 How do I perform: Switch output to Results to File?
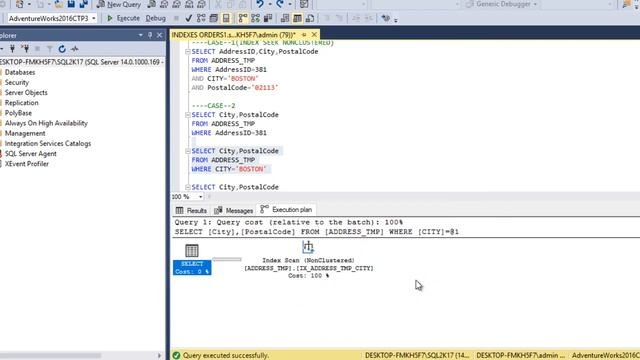click(x=310, y=18)
